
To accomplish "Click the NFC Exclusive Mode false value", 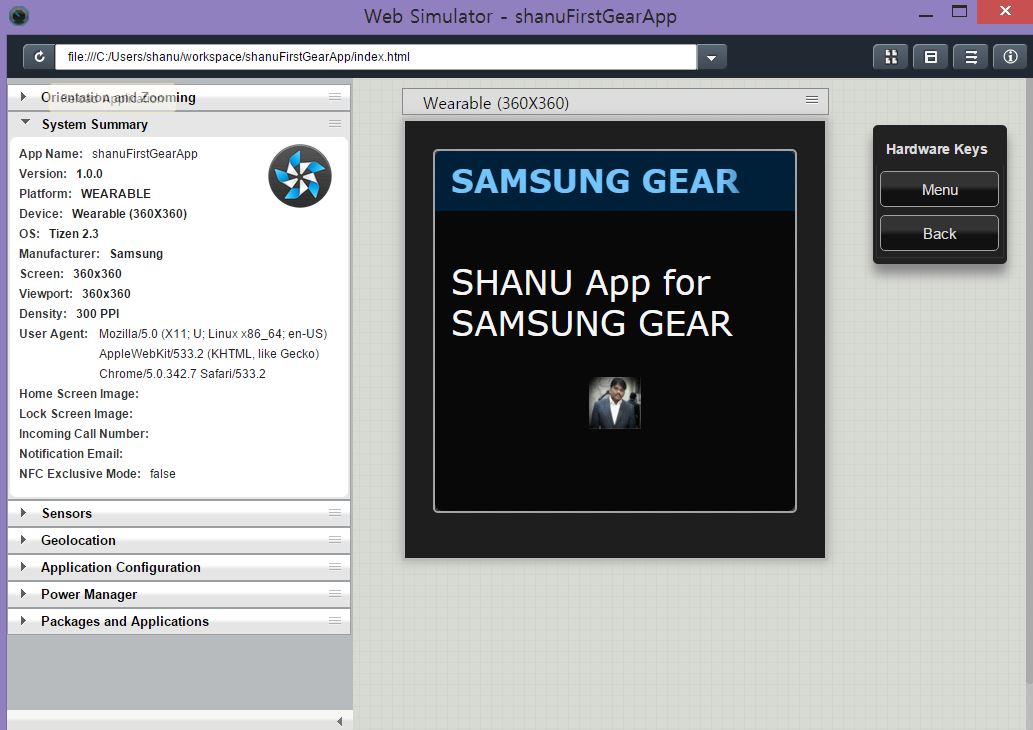I will tap(163, 474).
